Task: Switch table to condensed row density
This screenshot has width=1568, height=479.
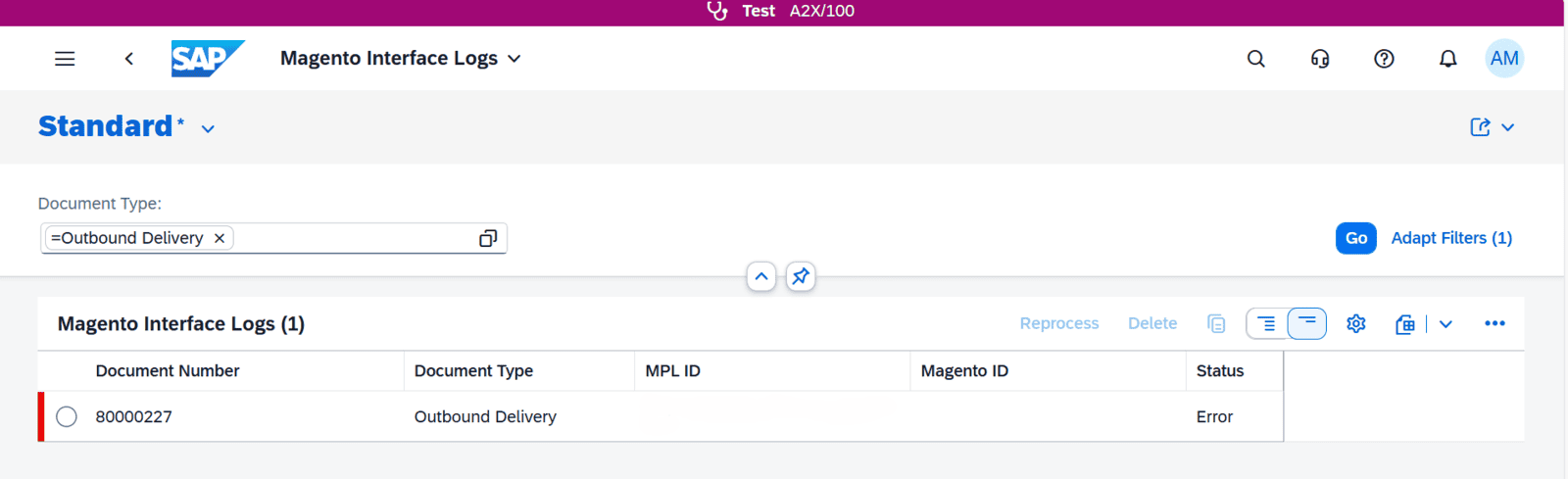Action: pos(1306,323)
